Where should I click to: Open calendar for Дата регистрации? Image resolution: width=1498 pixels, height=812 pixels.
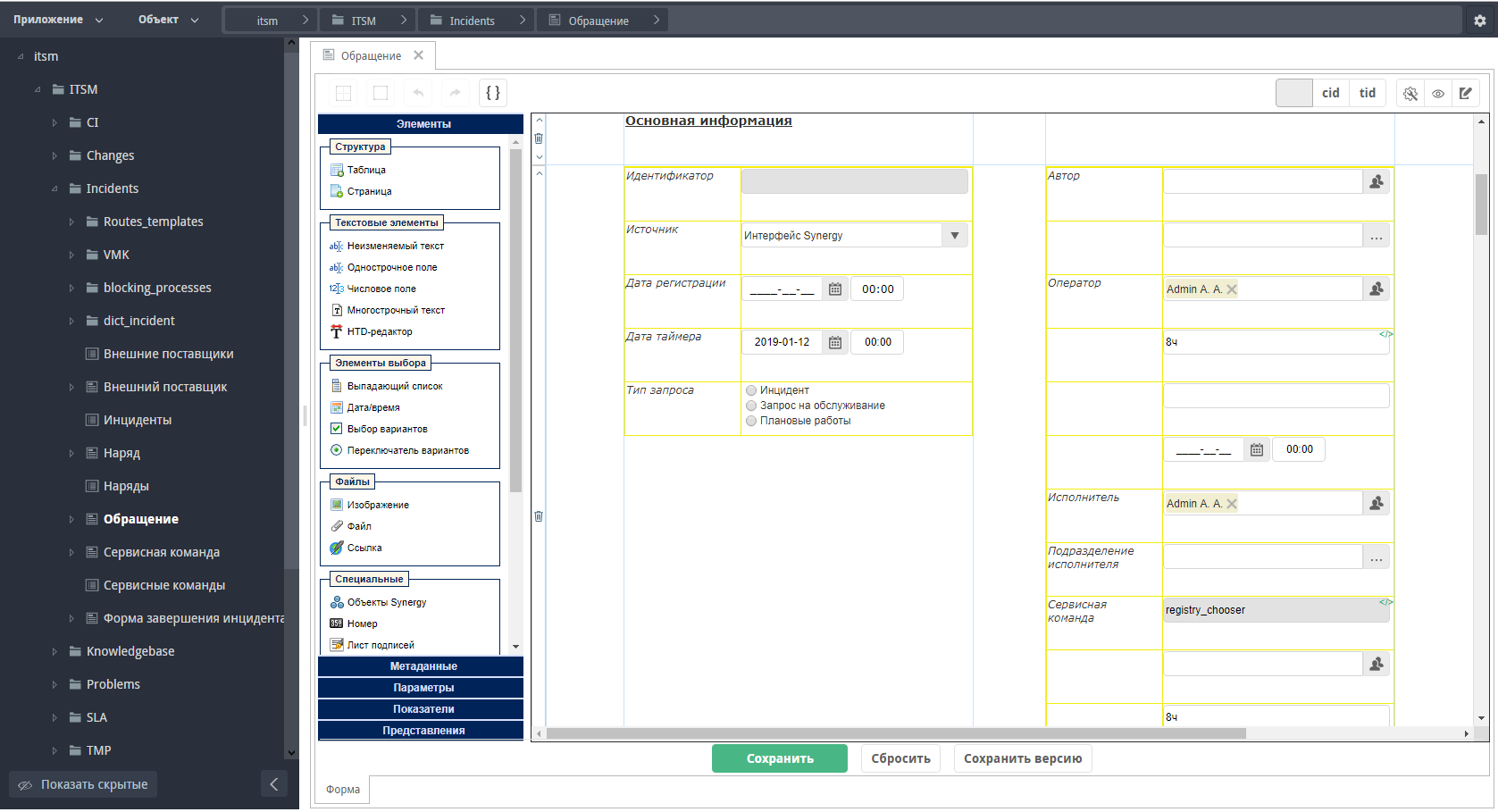[x=835, y=289]
